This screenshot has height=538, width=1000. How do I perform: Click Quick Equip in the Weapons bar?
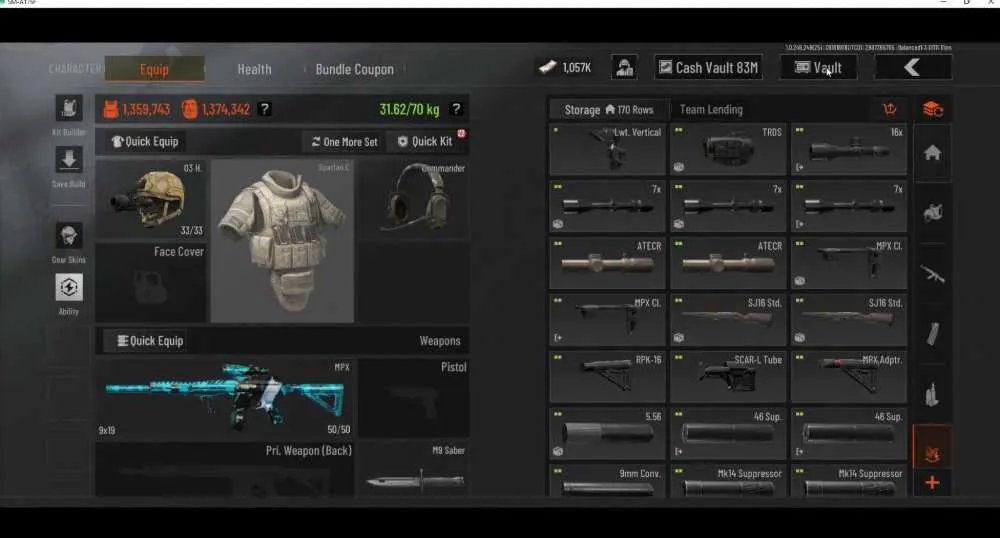pyautogui.click(x=151, y=341)
